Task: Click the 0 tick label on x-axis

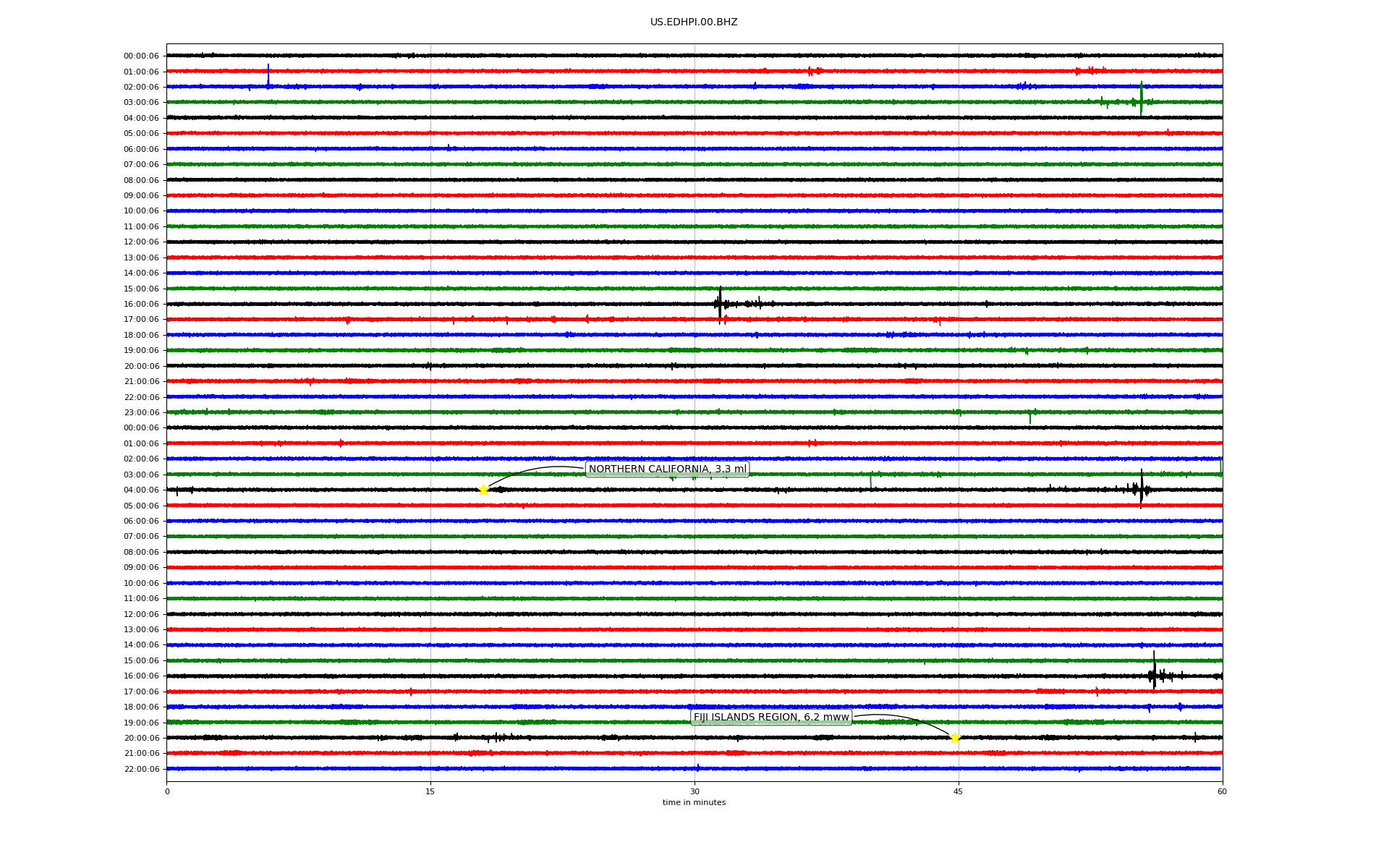Action: (x=167, y=791)
